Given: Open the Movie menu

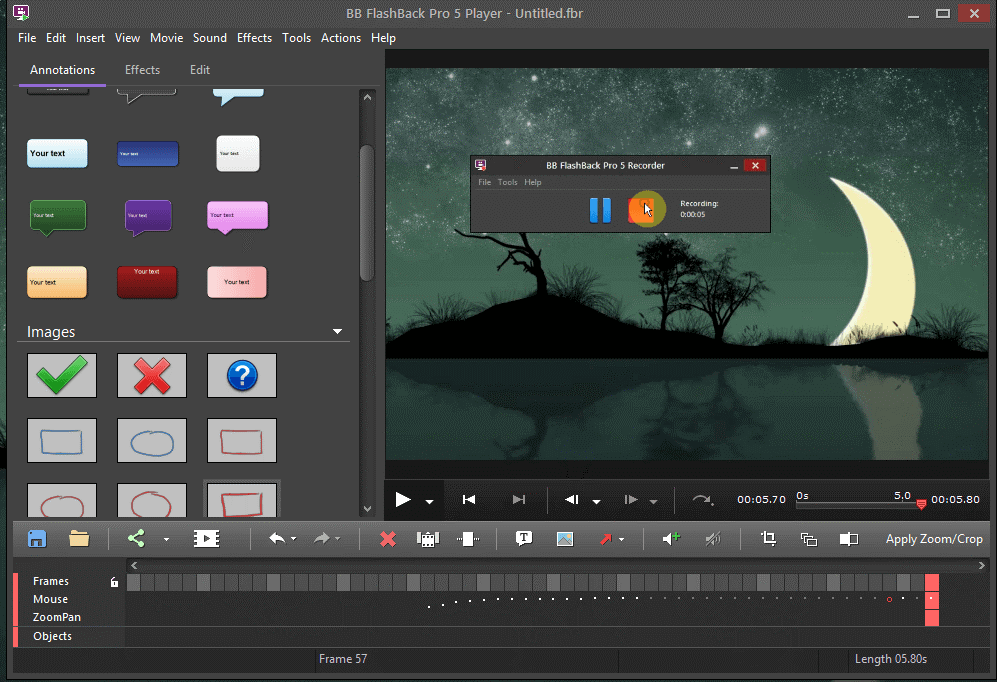Looking at the screenshot, I should tap(166, 37).
